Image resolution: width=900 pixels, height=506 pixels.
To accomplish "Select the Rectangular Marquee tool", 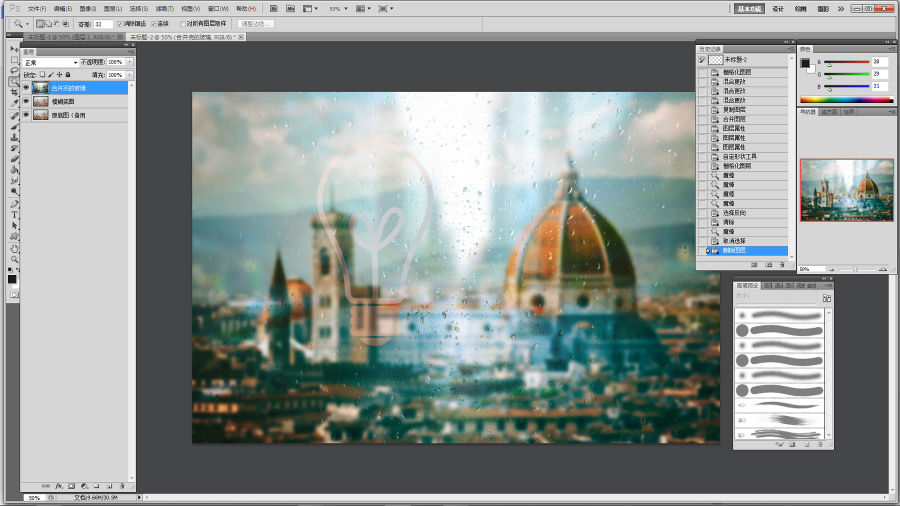I will [14, 60].
